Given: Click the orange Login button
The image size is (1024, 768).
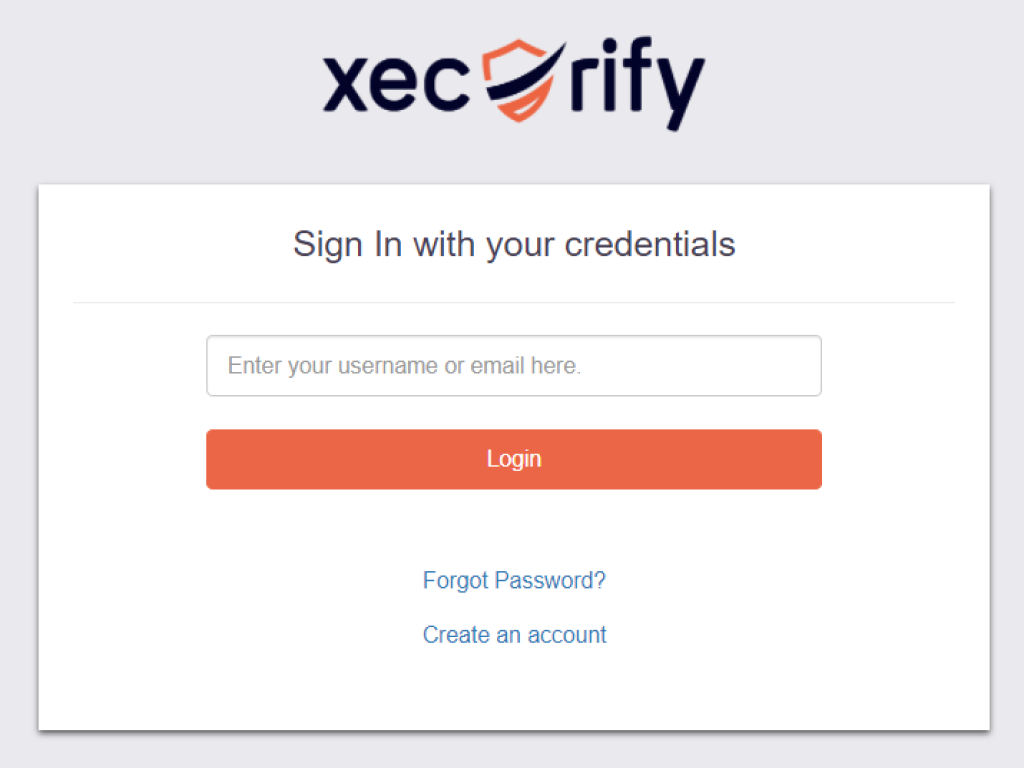Looking at the screenshot, I should tap(514, 459).
